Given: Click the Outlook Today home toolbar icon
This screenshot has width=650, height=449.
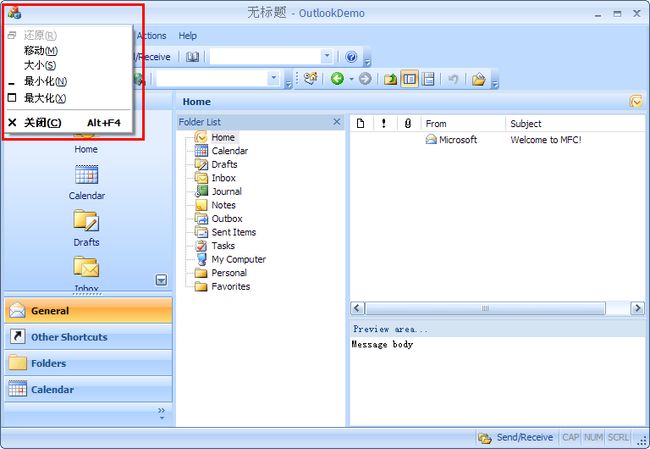Looking at the screenshot, I should click(x=310, y=78).
